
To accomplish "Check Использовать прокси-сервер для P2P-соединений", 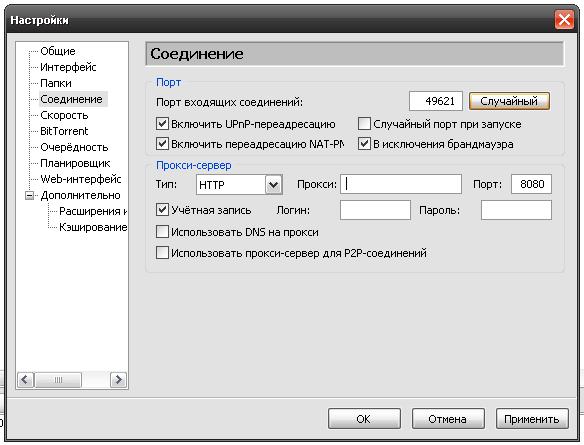I will point(162,252).
